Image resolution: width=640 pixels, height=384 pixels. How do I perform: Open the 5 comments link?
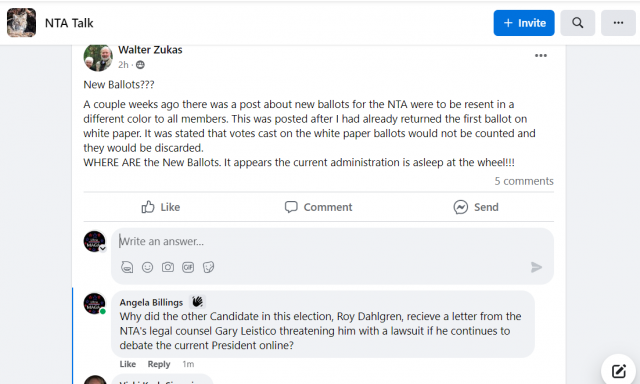tap(524, 181)
